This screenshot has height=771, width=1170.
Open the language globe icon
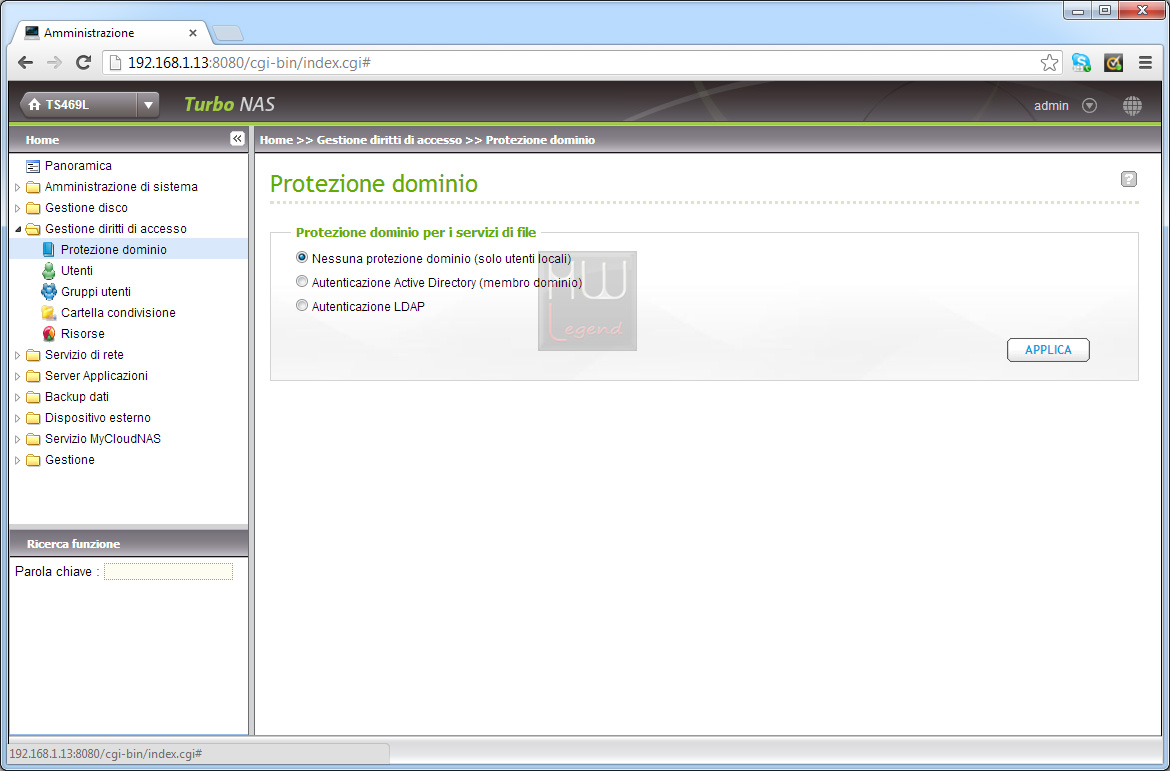(x=1132, y=106)
